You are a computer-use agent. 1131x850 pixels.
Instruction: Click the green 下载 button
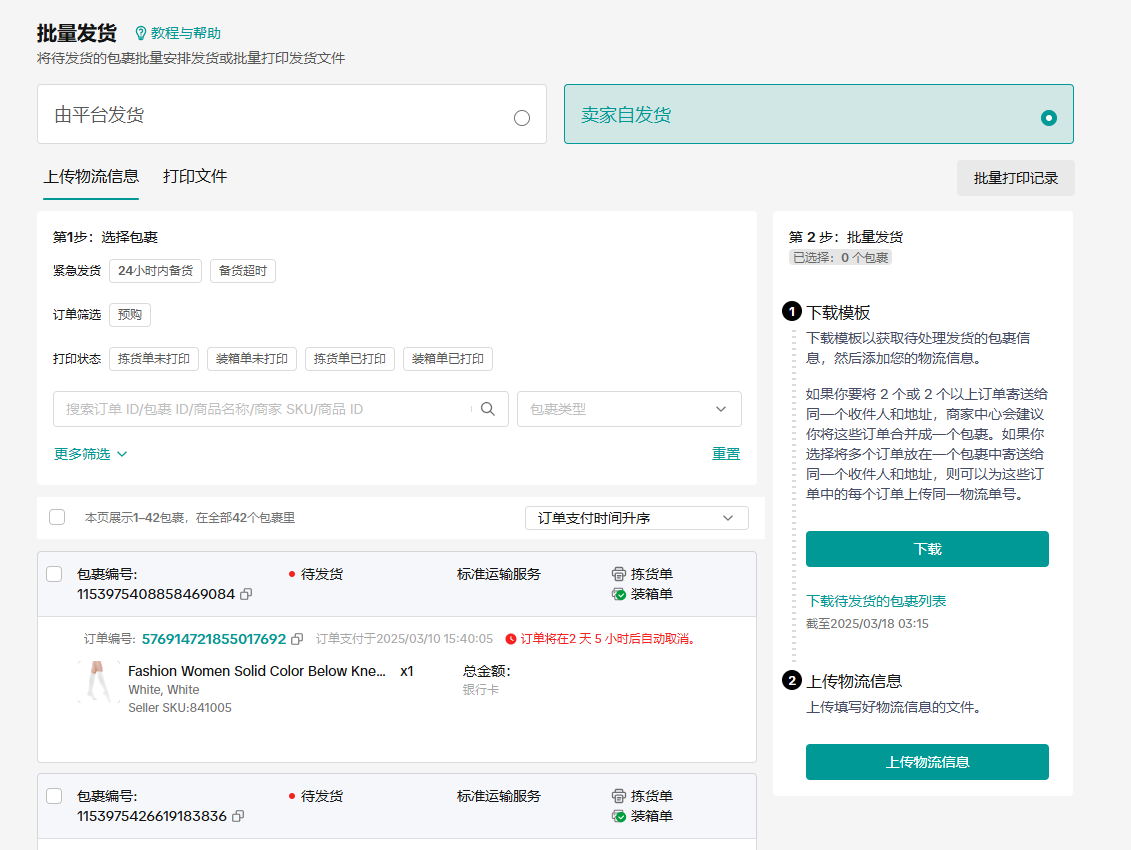click(927, 549)
